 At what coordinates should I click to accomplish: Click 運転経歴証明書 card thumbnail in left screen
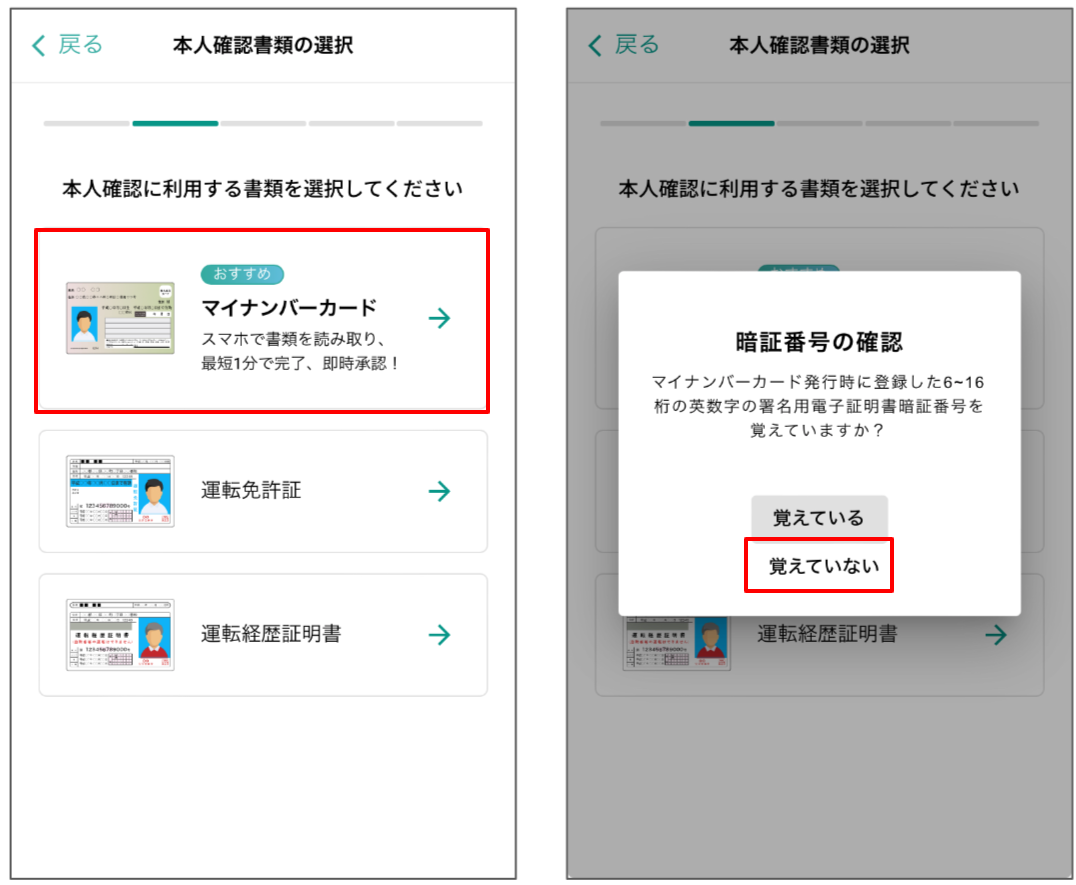[120, 635]
